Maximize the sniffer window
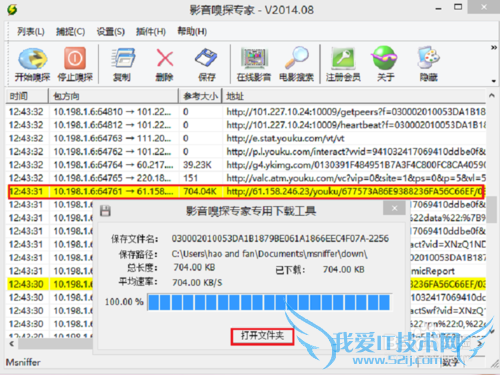 click(458, 7)
